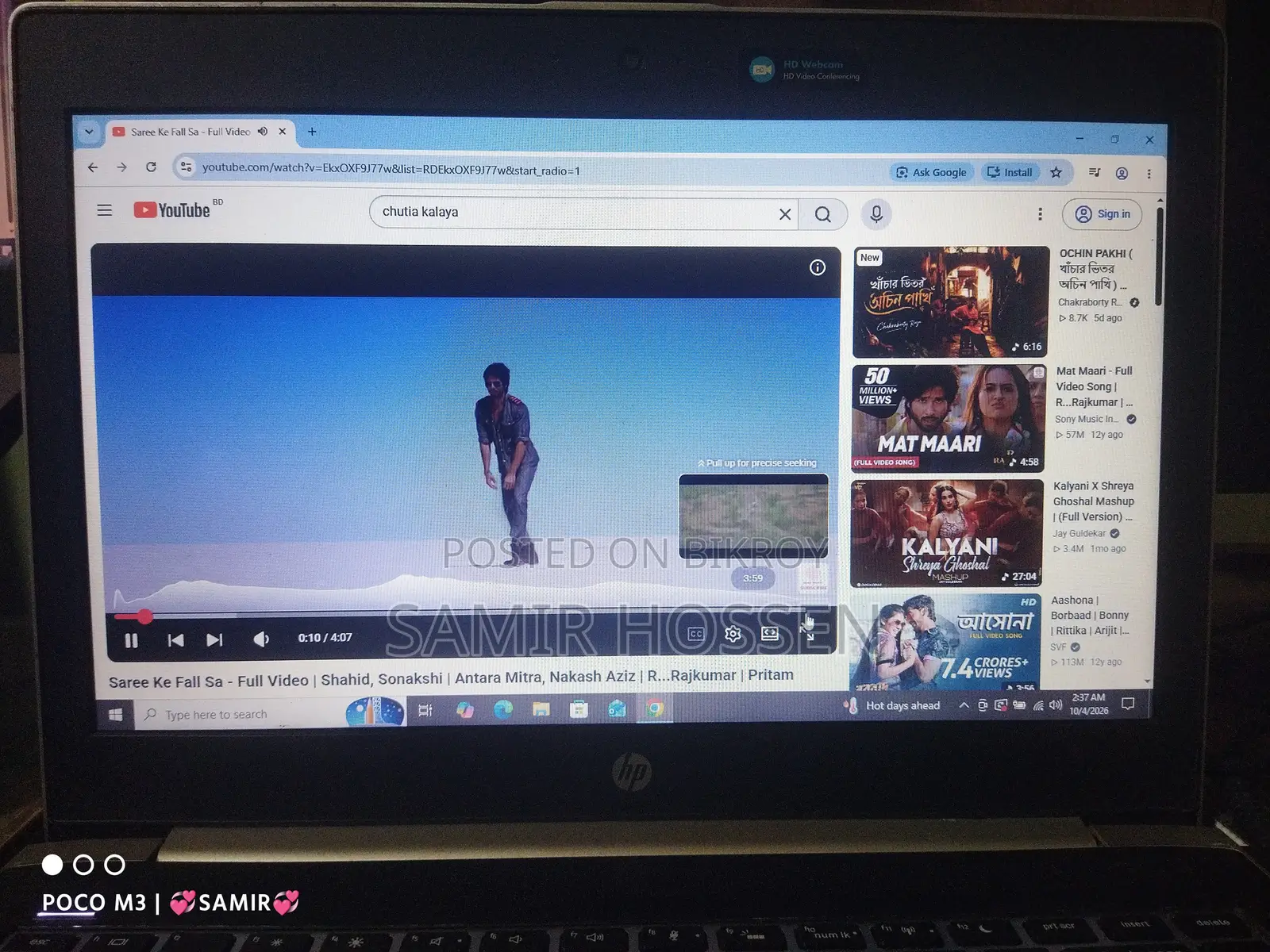
Task: Open the Windows Start menu
Action: [115, 715]
